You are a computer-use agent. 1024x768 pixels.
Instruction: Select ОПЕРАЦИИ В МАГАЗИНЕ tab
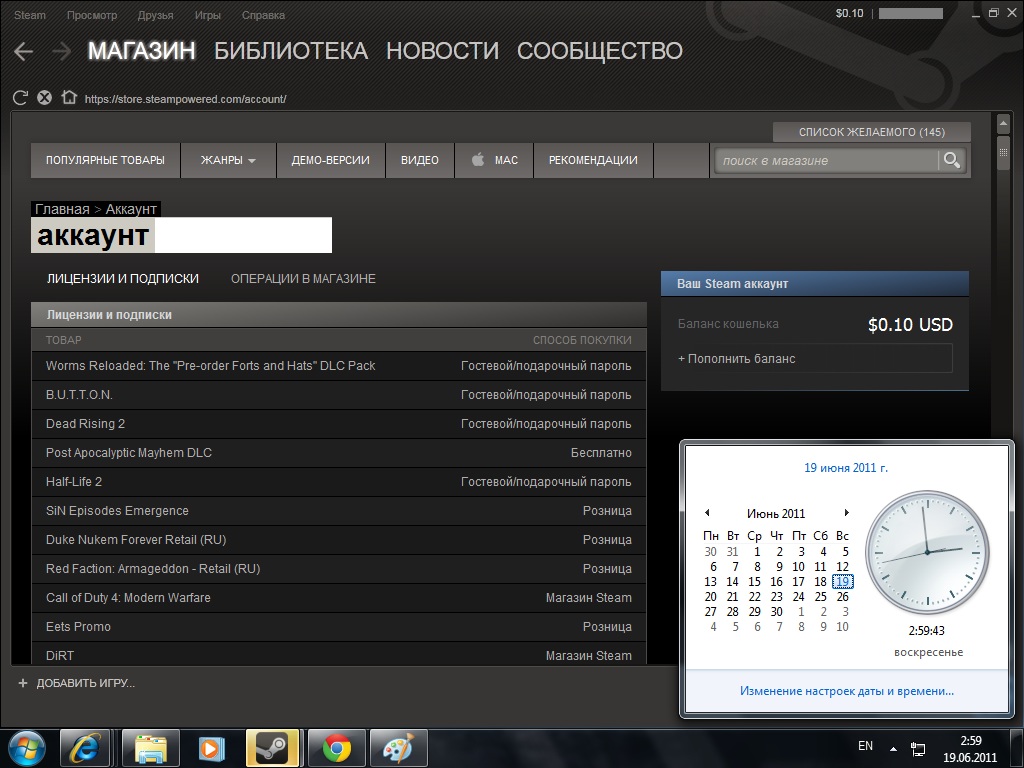click(x=303, y=279)
